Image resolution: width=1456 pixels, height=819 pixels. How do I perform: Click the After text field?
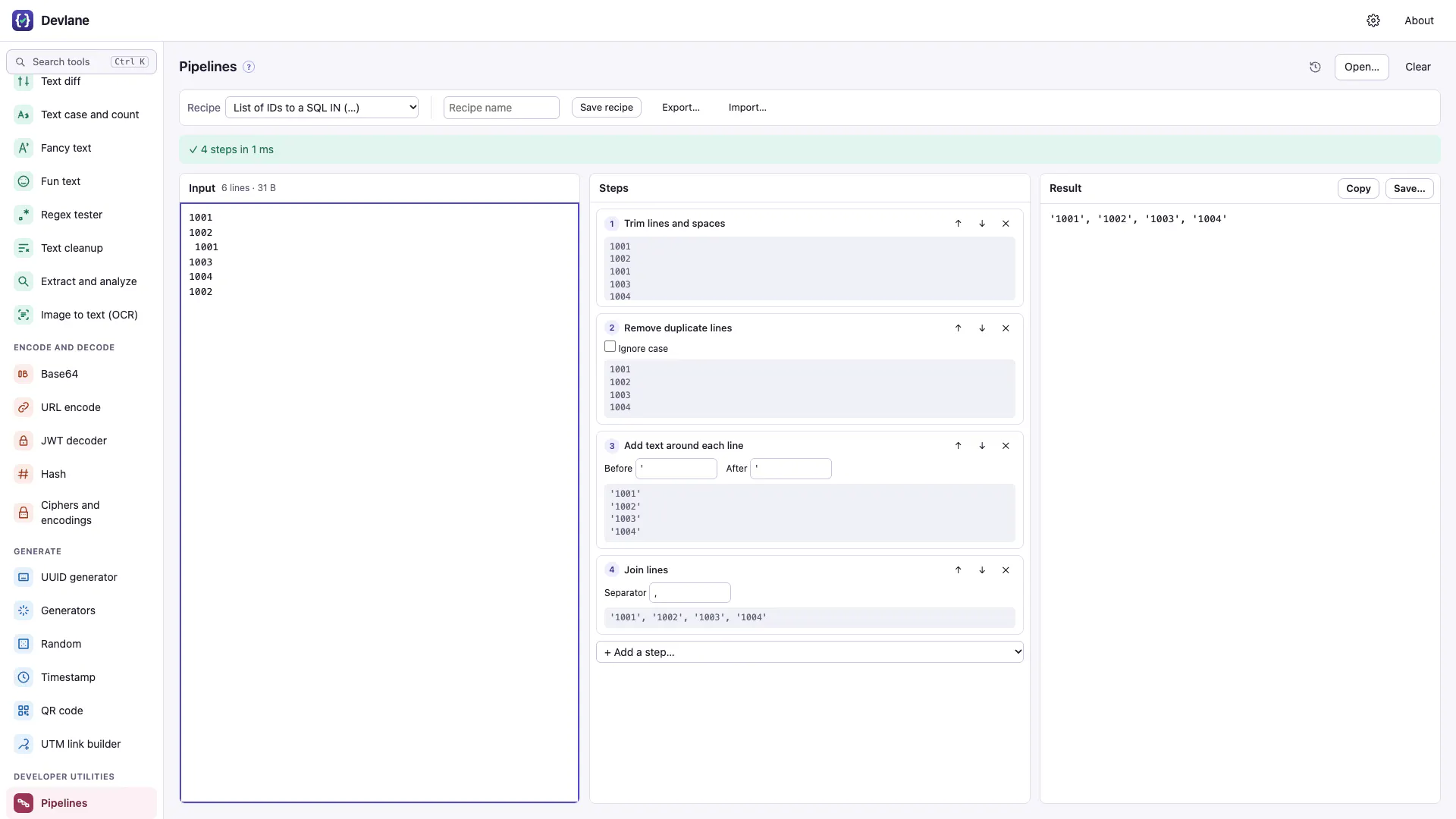point(791,469)
